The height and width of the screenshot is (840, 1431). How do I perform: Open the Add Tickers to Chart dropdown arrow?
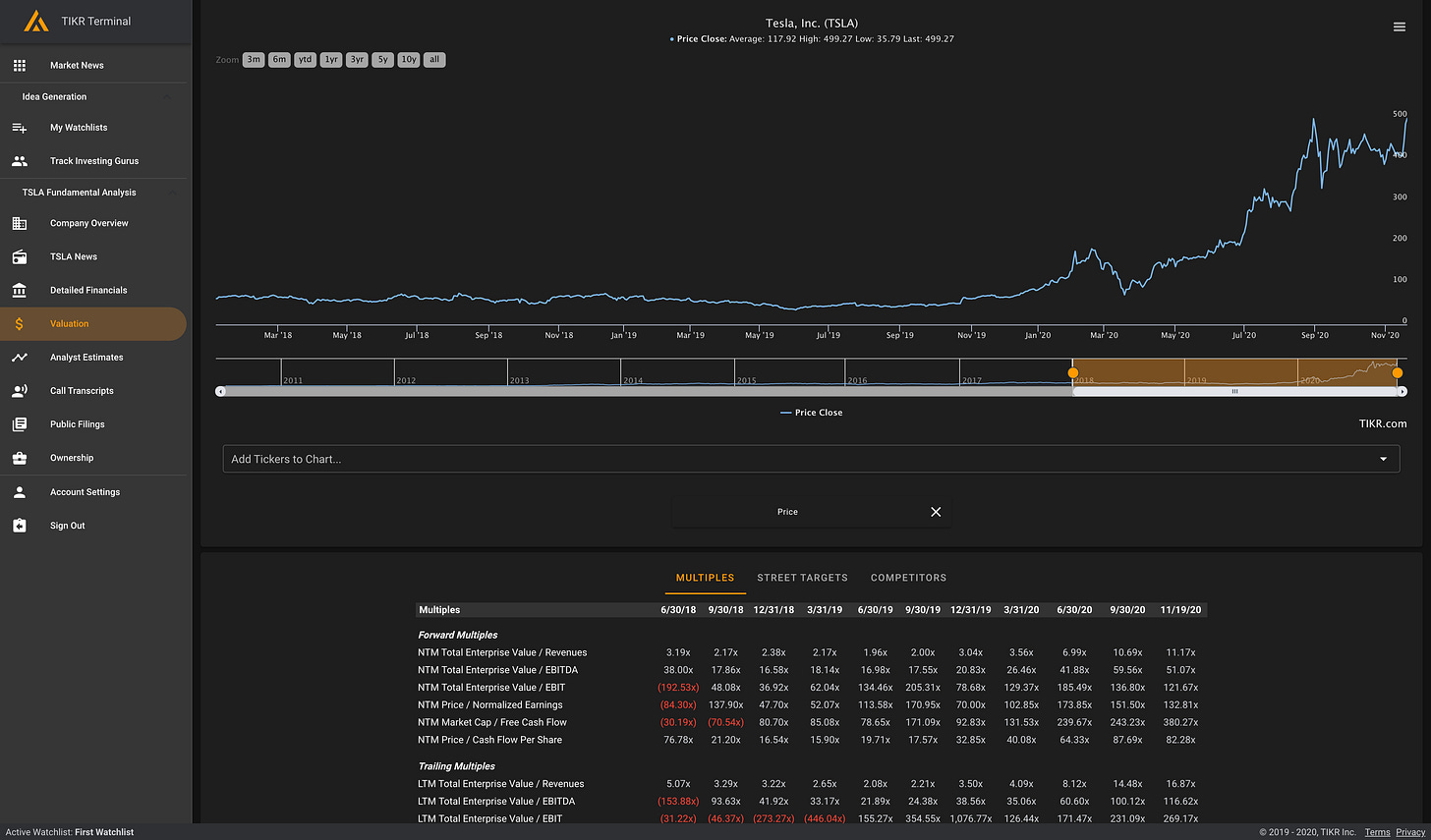point(1384,459)
